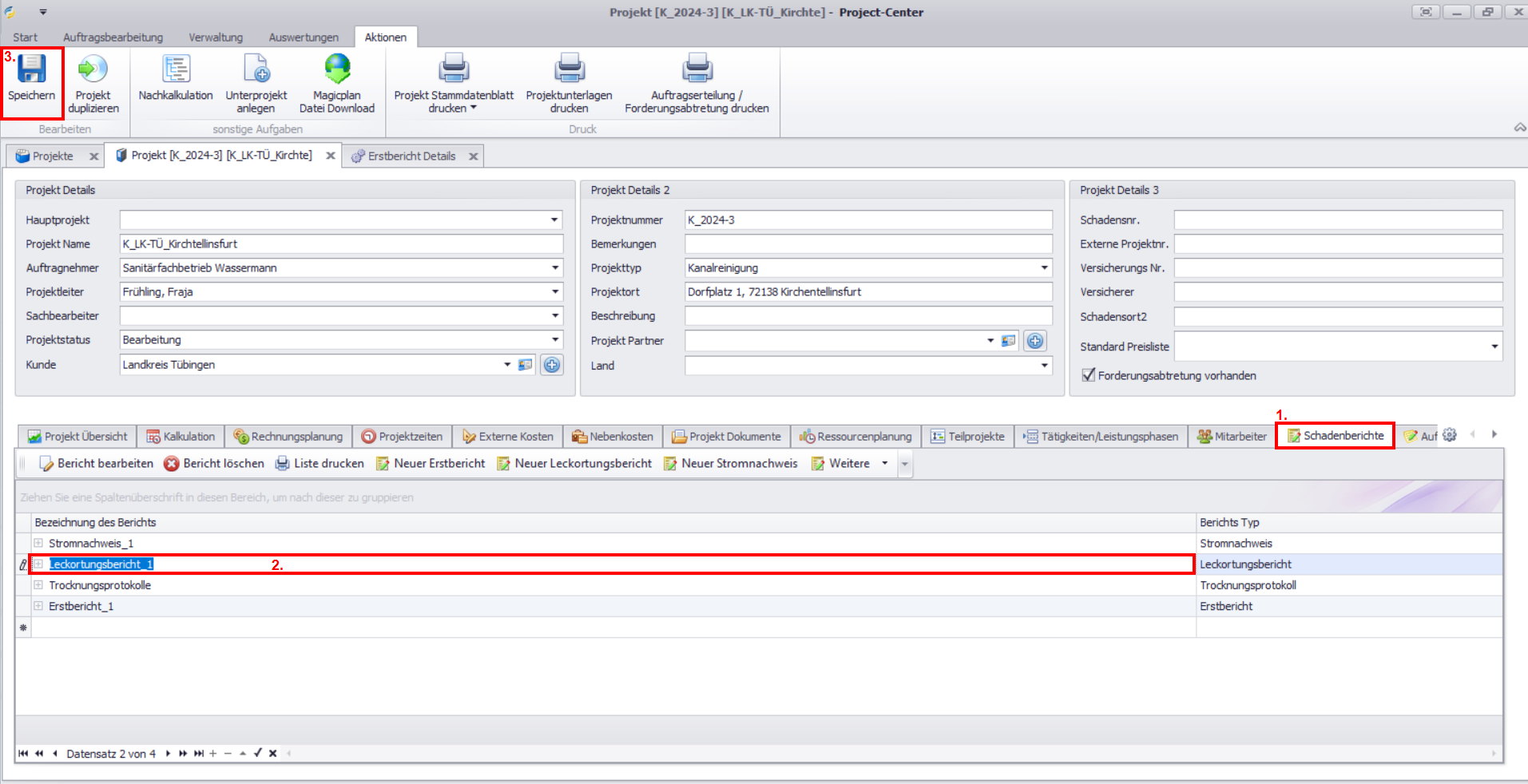Open the Kalkulation tab
The width and height of the screenshot is (1528, 784).
click(181, 437)
